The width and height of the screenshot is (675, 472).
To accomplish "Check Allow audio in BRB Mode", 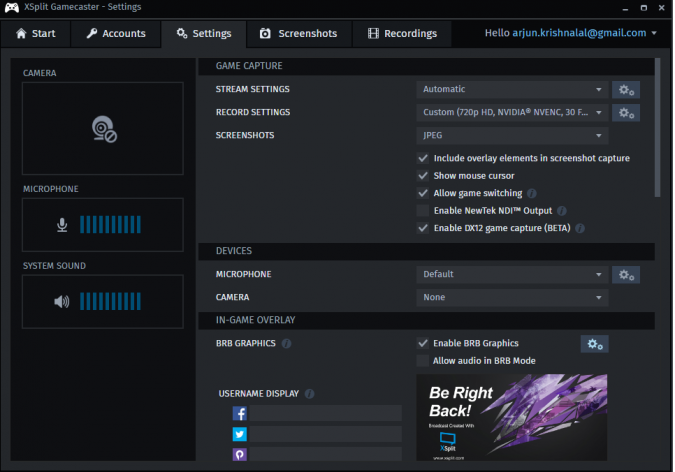I will [x=423, y=360].
